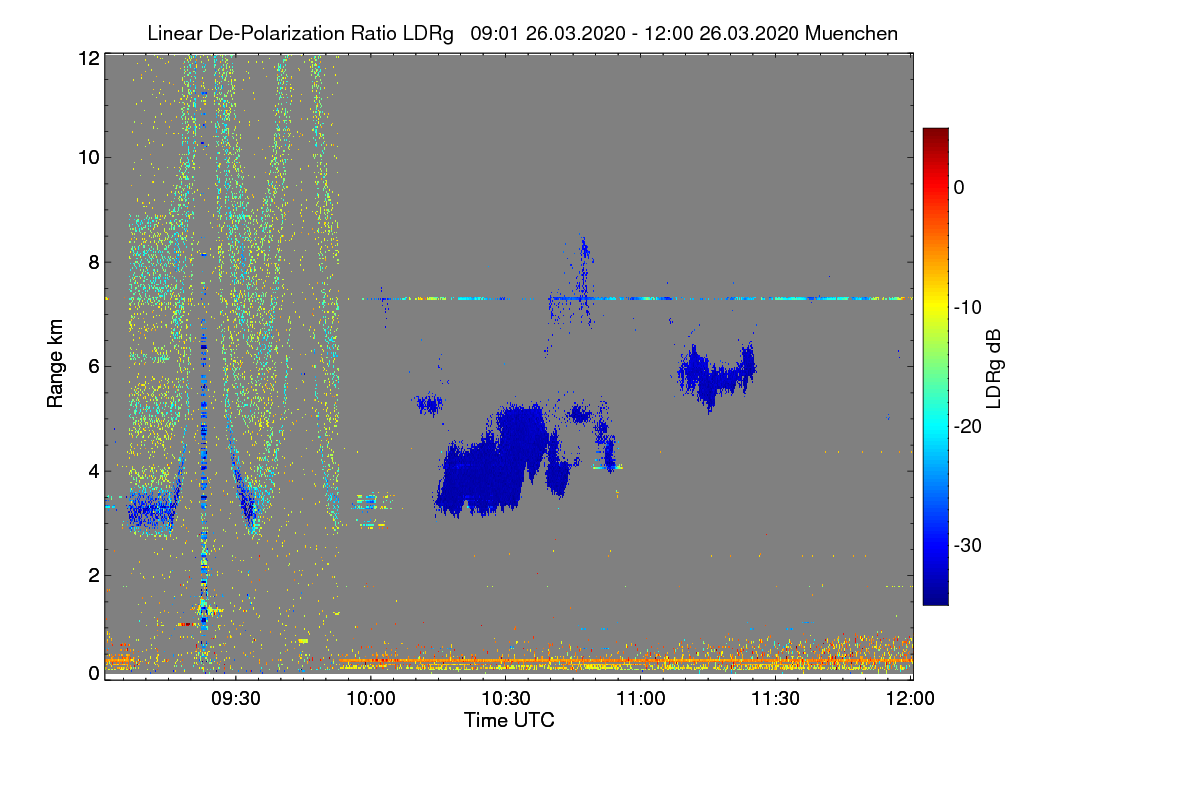Image resolution: width=1200 pixels, height=800 pixels.
Task: Click the plot title text
Action: 522,33
